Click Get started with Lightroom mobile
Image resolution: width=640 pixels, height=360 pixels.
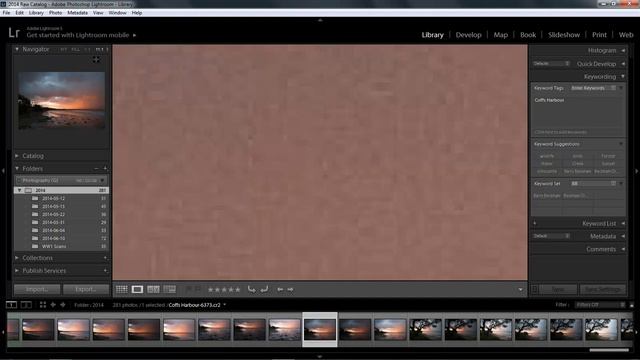click(78, 35)
